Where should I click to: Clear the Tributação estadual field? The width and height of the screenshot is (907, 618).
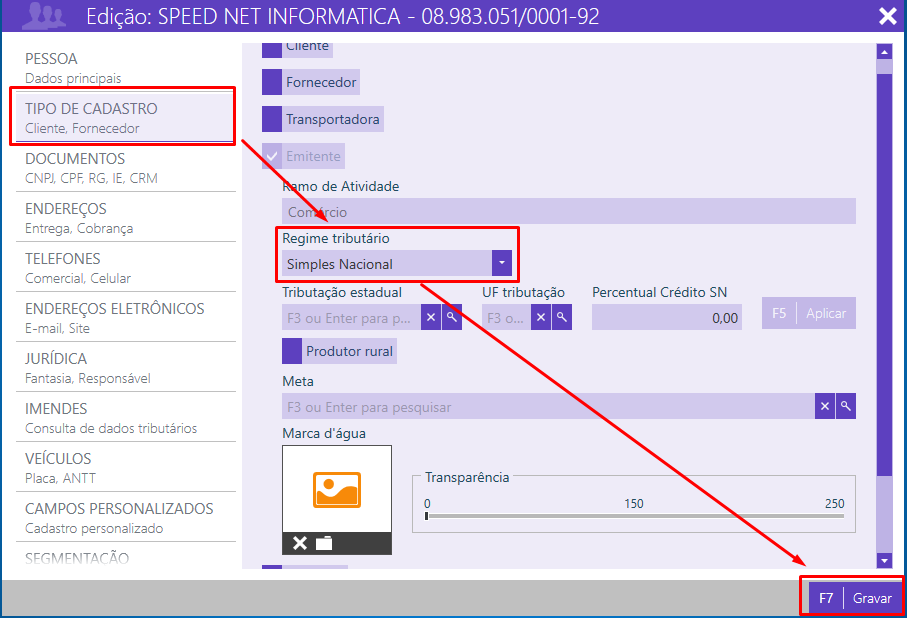pyautogui.click(x=430, y=317)
